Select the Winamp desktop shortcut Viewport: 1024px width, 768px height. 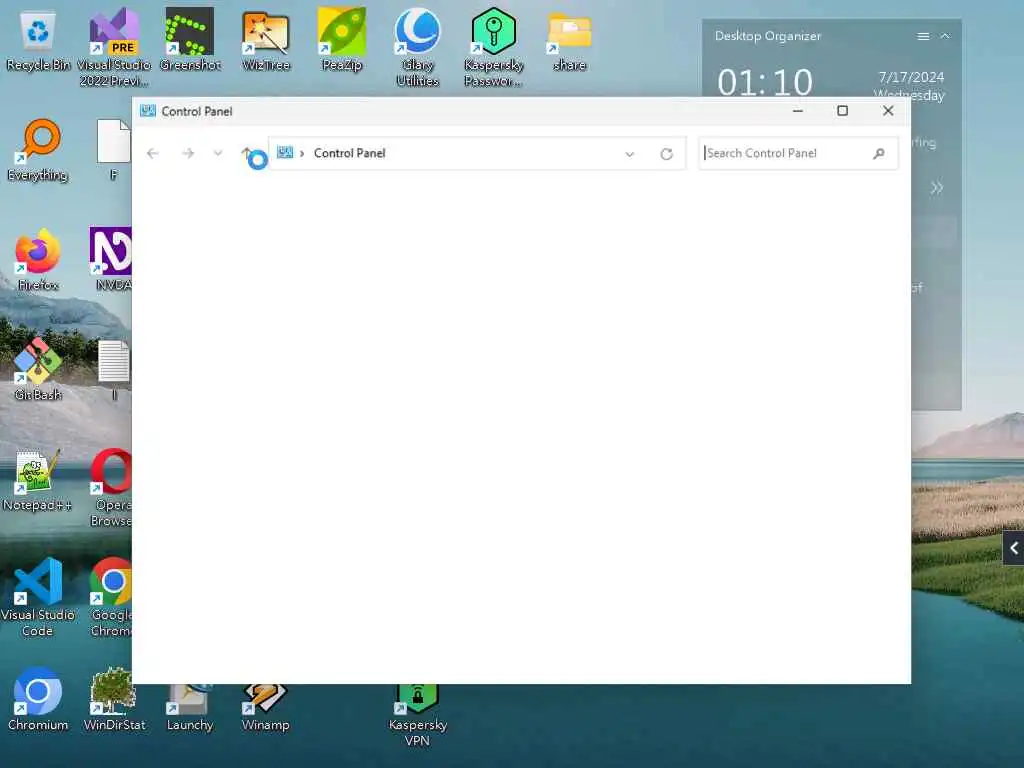point(266,708)
